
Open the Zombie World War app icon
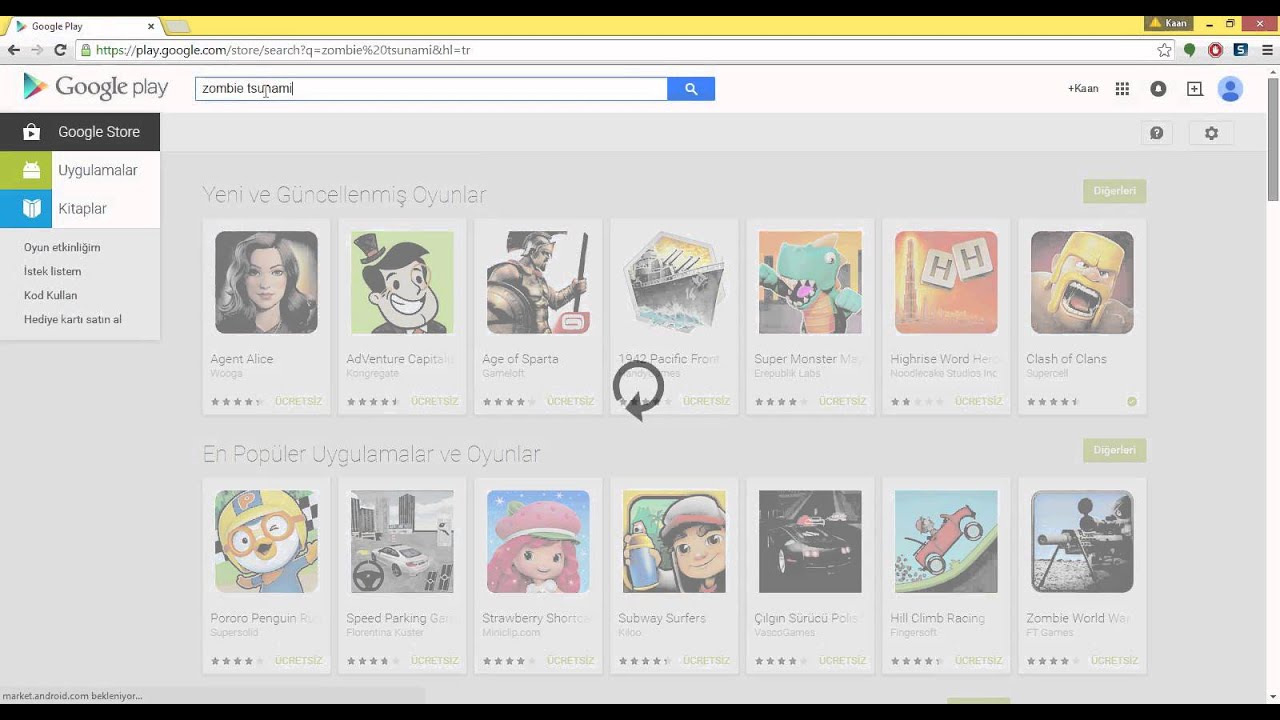1082,542
